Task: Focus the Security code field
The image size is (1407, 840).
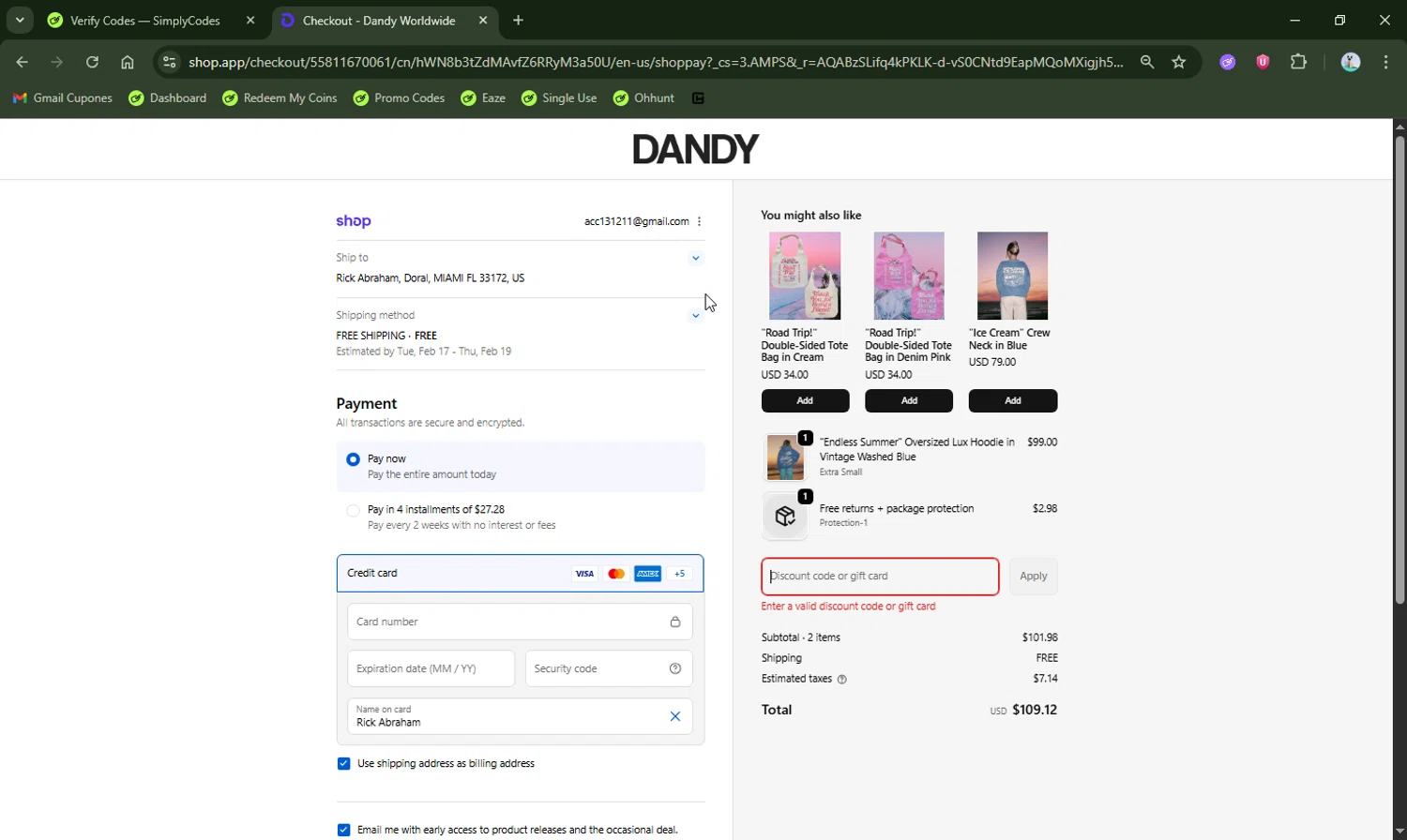Action: [x=609, y=668]
